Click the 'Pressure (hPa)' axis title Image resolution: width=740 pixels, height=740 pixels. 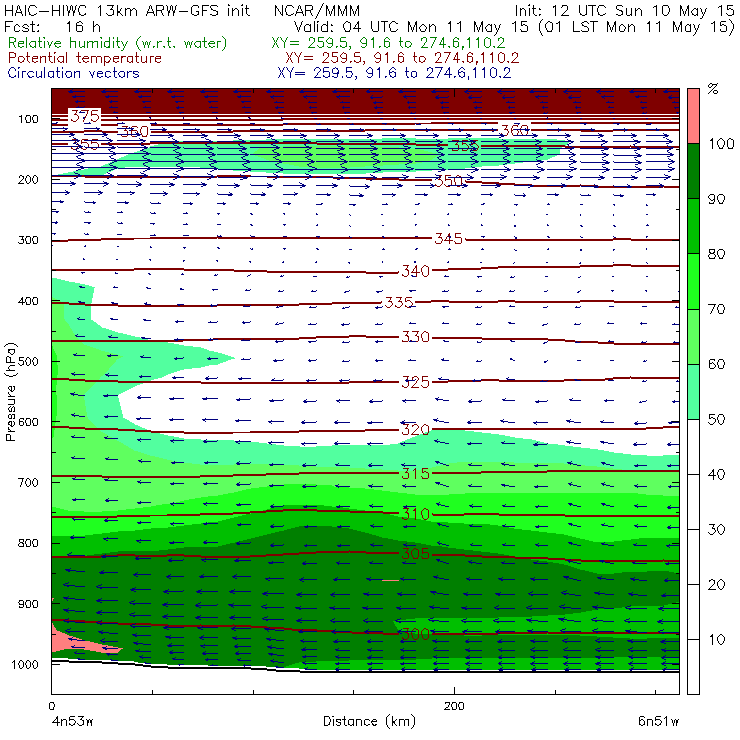(10, 392)
